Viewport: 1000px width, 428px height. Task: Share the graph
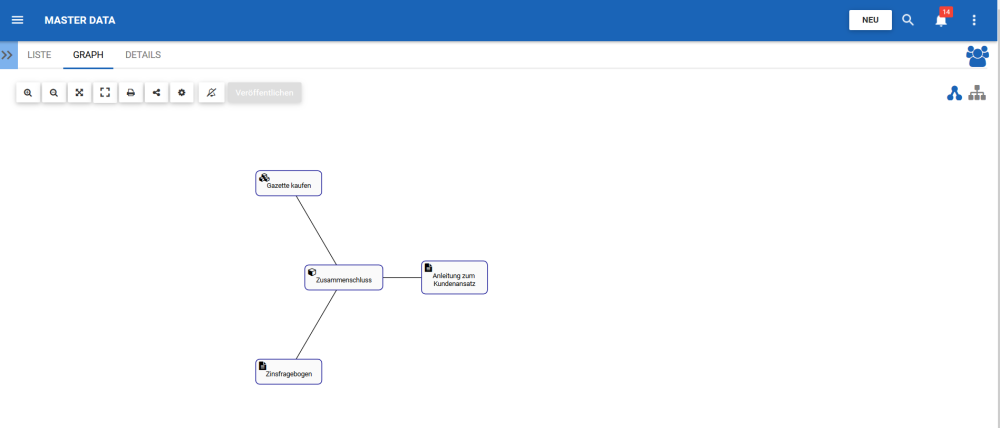[x=156, y=92]
